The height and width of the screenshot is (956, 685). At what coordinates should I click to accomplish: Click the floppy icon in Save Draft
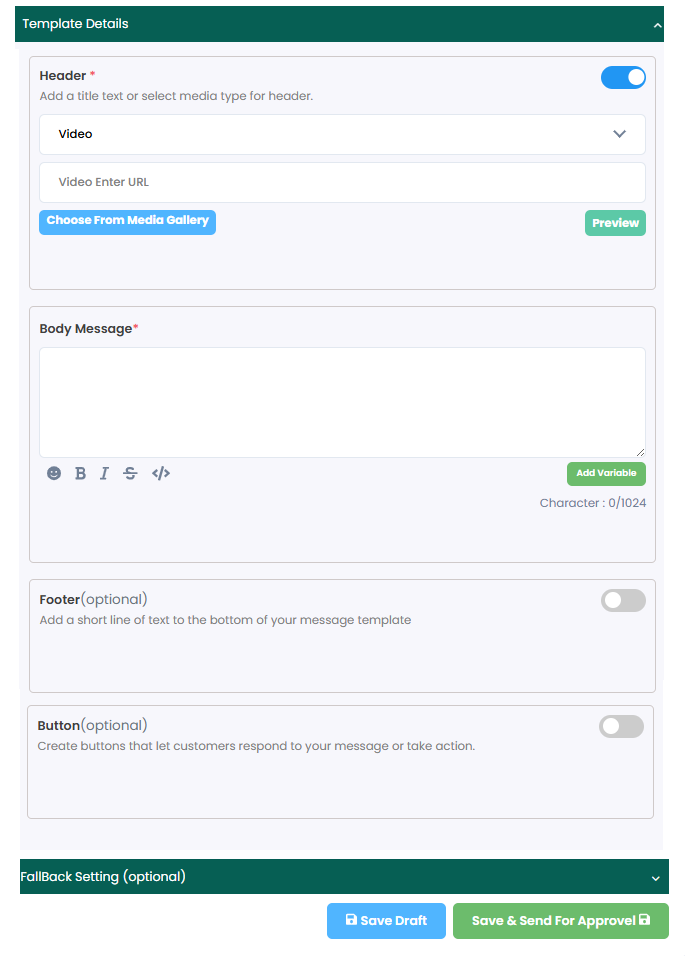coord(351,919)
